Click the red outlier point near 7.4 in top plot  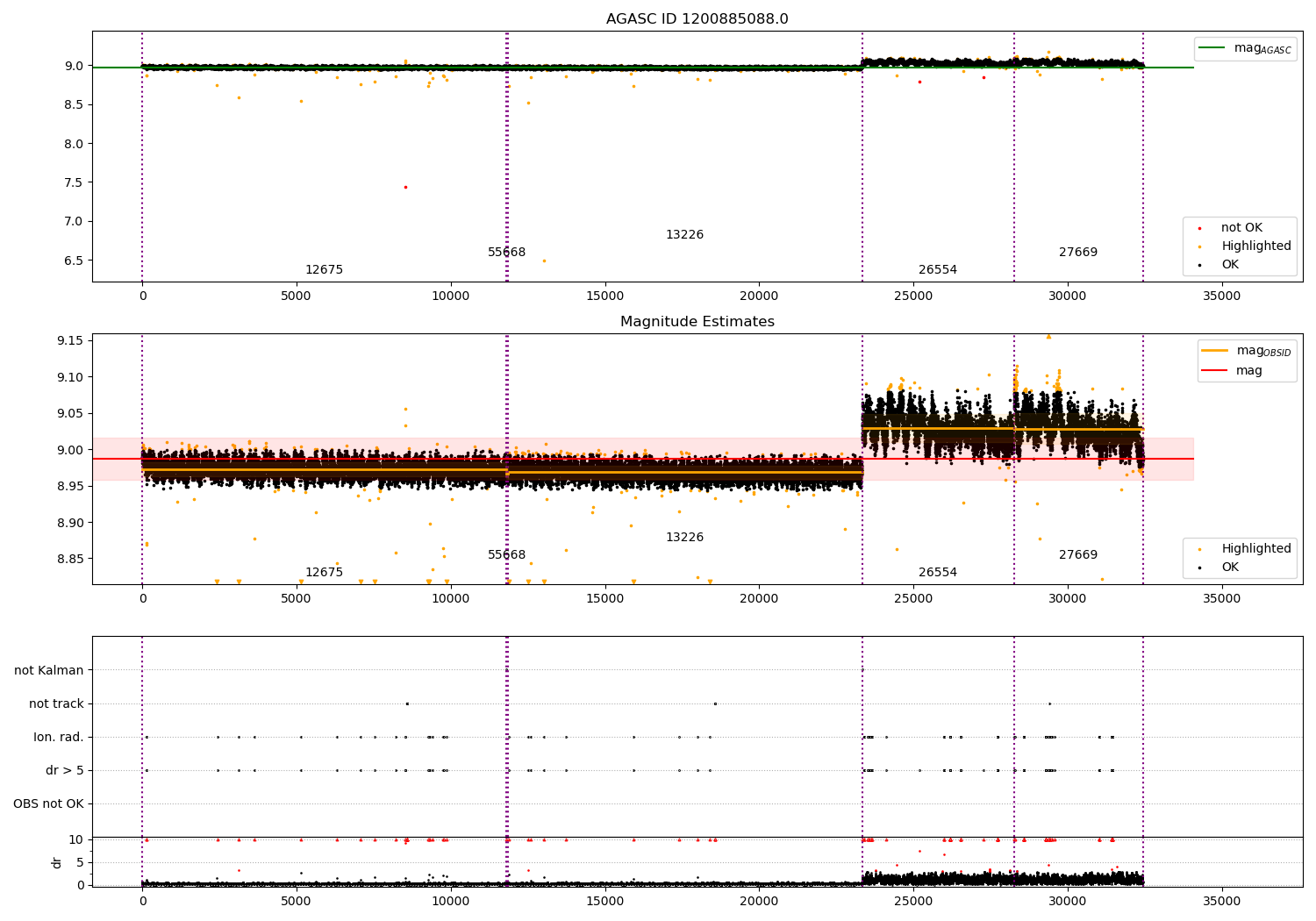click(405, 187)
